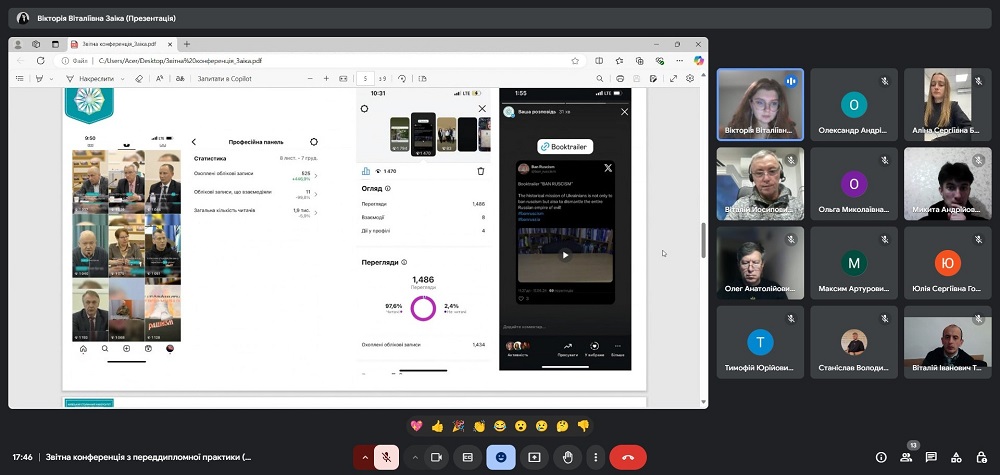Screen dimensions: 1000x475
Task: Open the meeting chat panel
Action: [931, 457]
